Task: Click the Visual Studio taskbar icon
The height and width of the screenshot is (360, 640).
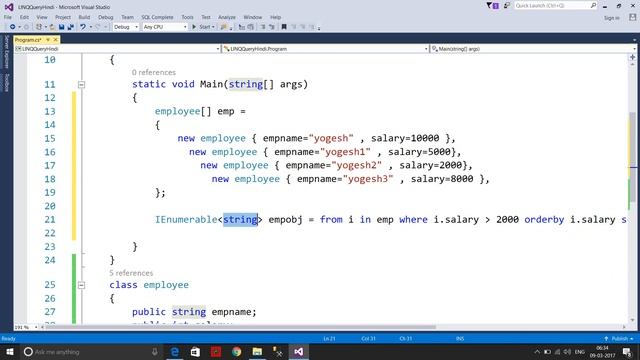Action: (298, 351)
